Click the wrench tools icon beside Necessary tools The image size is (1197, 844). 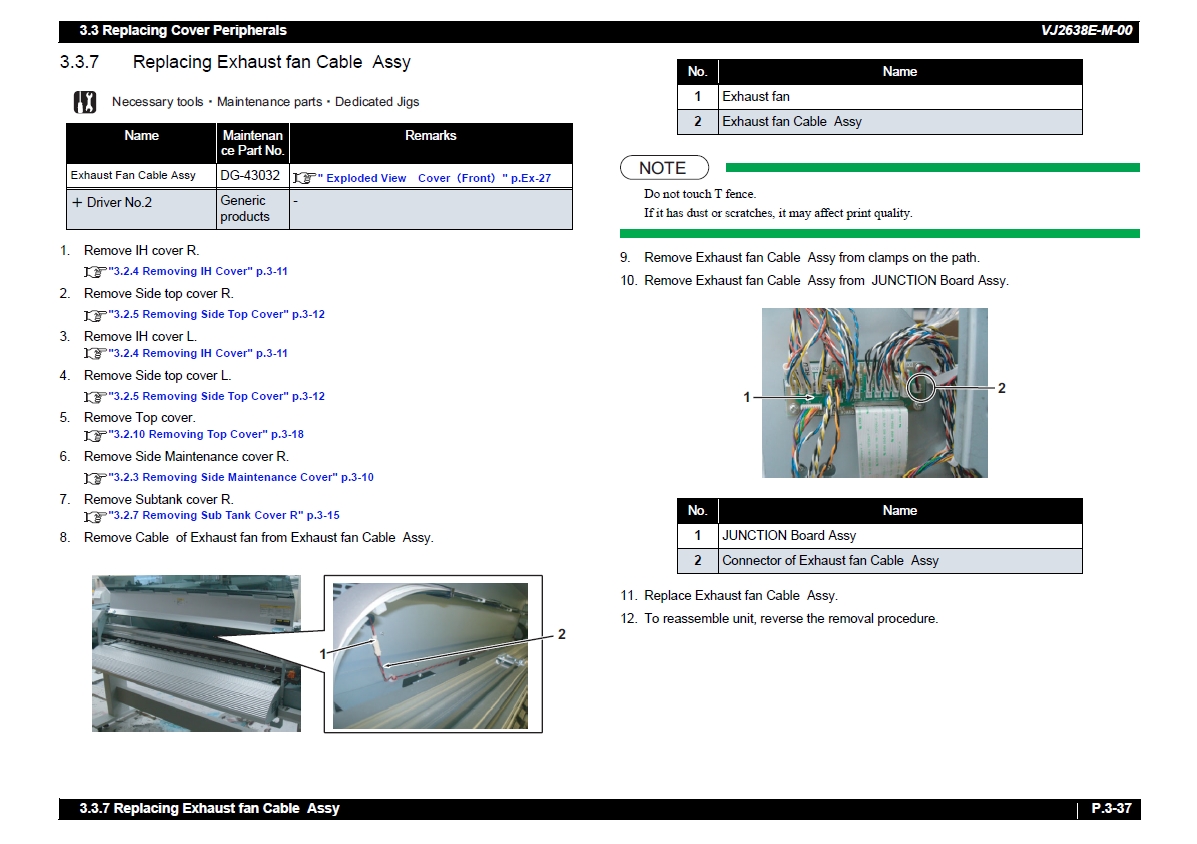(x=85, y=102)
